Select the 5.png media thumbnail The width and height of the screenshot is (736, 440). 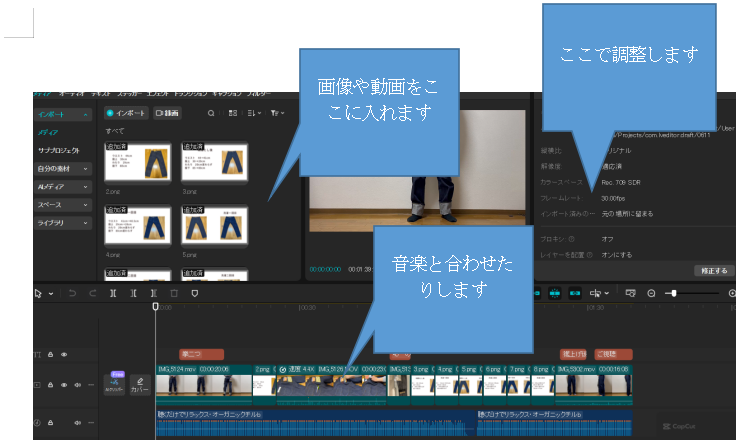click(x=215, y=225)
